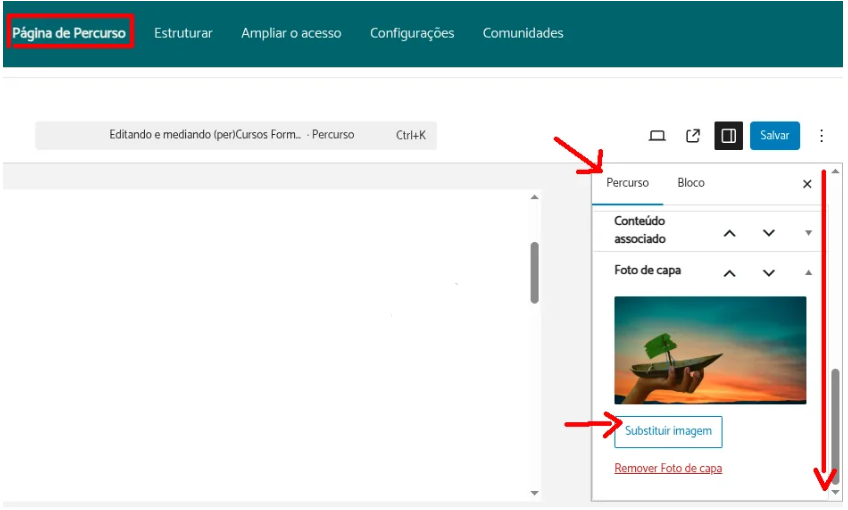Open the Percurso in new tab icon
Image resolution: width=848 pixels, height=510 pixels.
point(692,136)
